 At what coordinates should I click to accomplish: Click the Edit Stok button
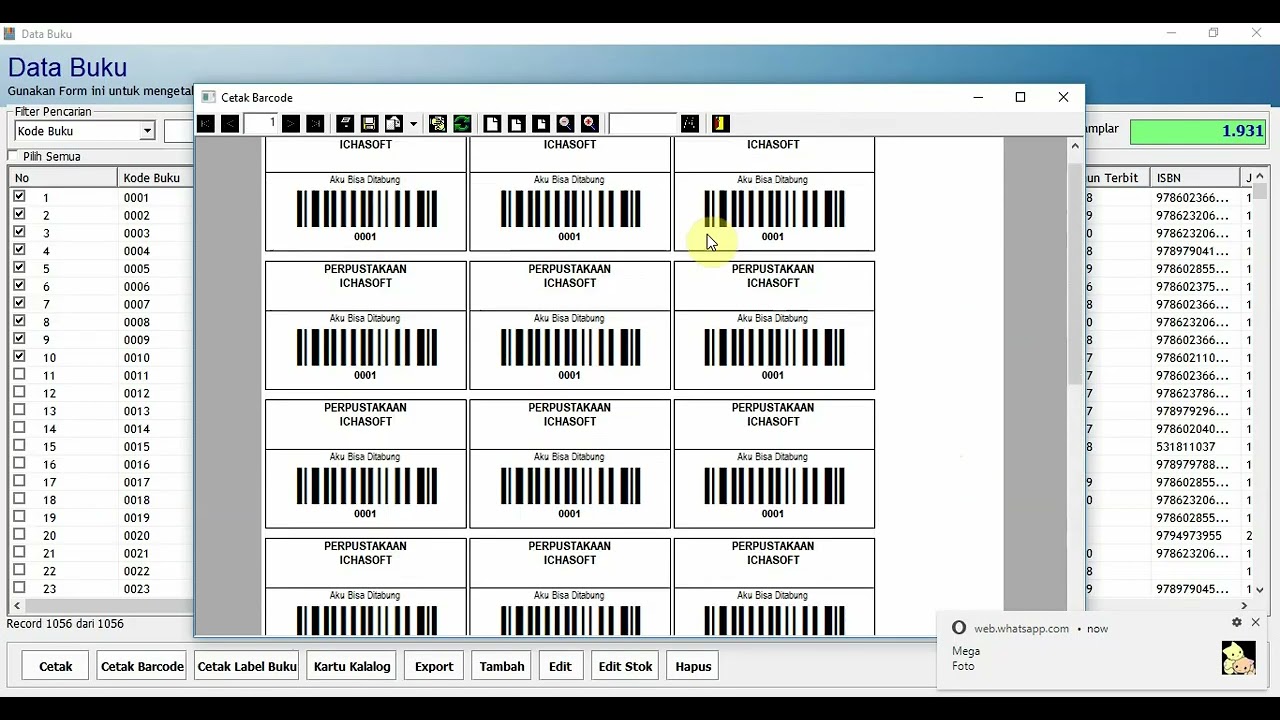pyautogui.click(x=625, y=666)
